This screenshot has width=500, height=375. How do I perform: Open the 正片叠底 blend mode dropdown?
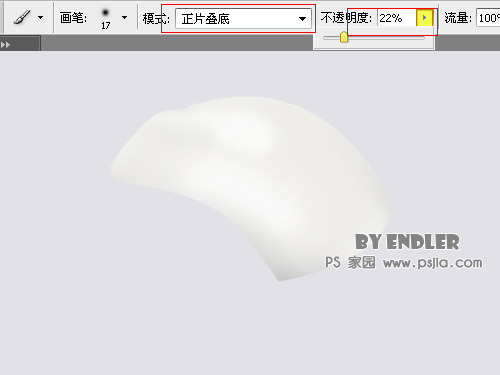243,19
